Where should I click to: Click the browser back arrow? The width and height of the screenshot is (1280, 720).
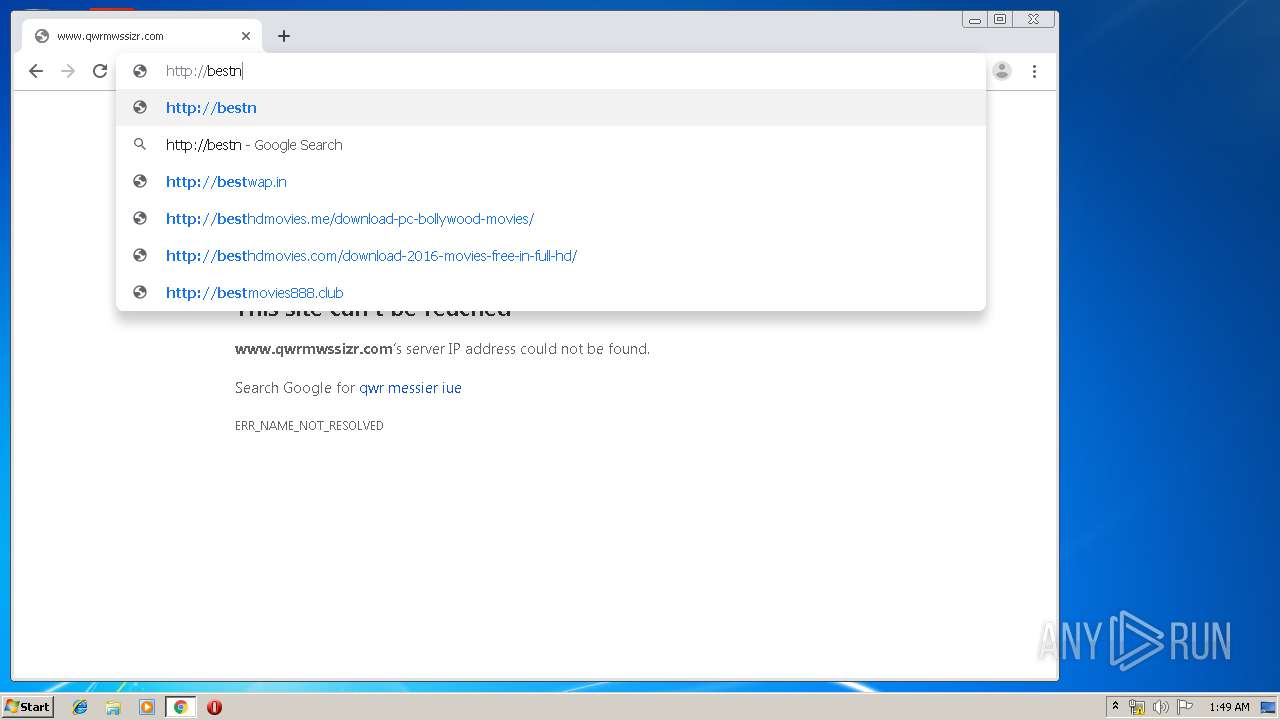tap(36, 71)
